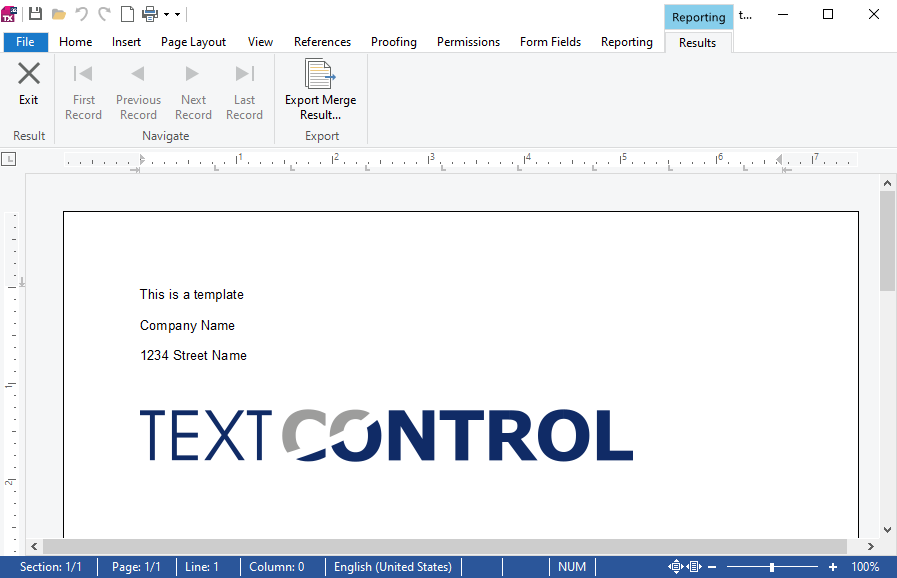
Task: Jump to the Last Record
Action: [x=244, y=92]
